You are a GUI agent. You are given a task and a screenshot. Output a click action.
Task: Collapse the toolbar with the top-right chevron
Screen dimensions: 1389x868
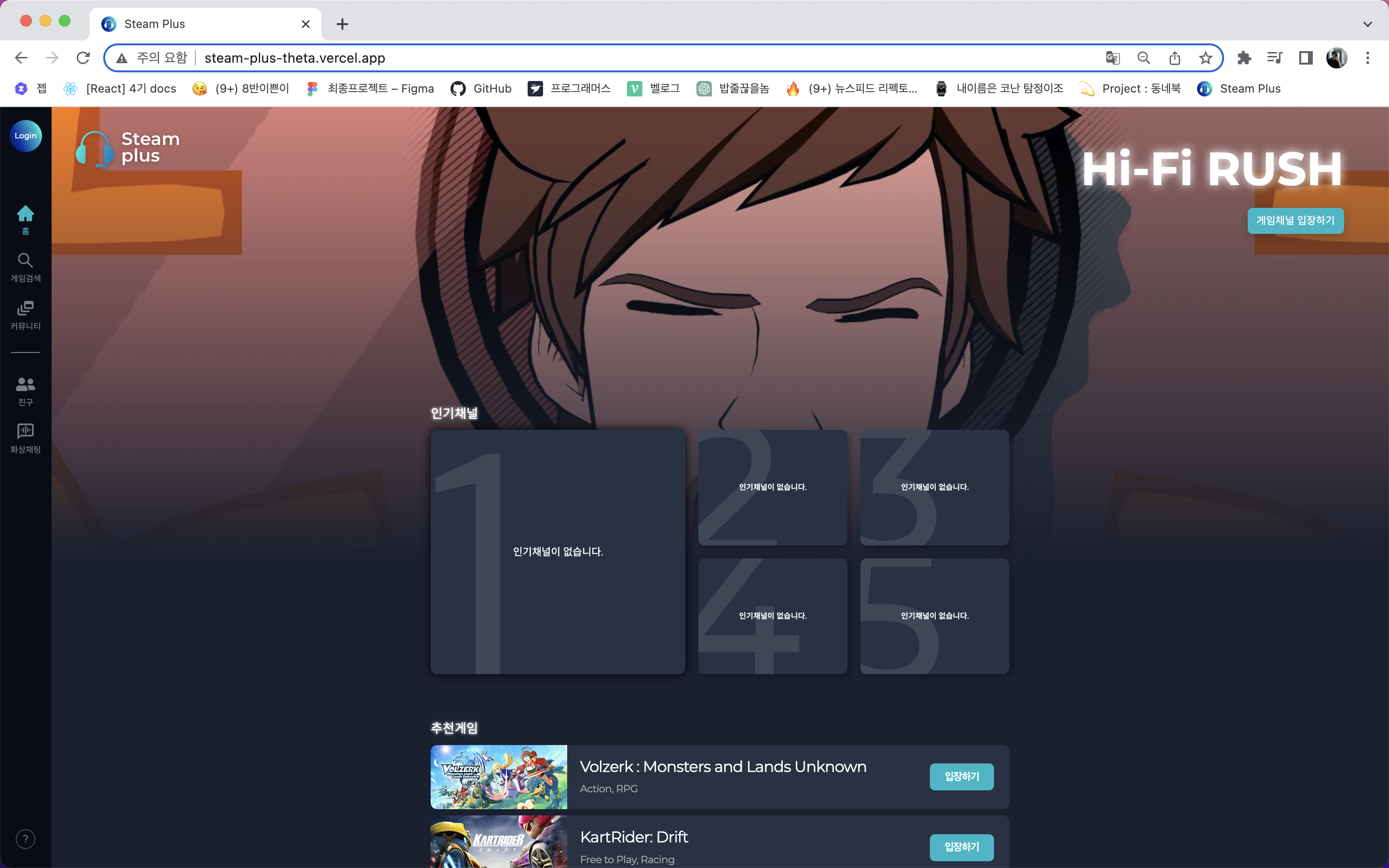(x=1368, y=24)
